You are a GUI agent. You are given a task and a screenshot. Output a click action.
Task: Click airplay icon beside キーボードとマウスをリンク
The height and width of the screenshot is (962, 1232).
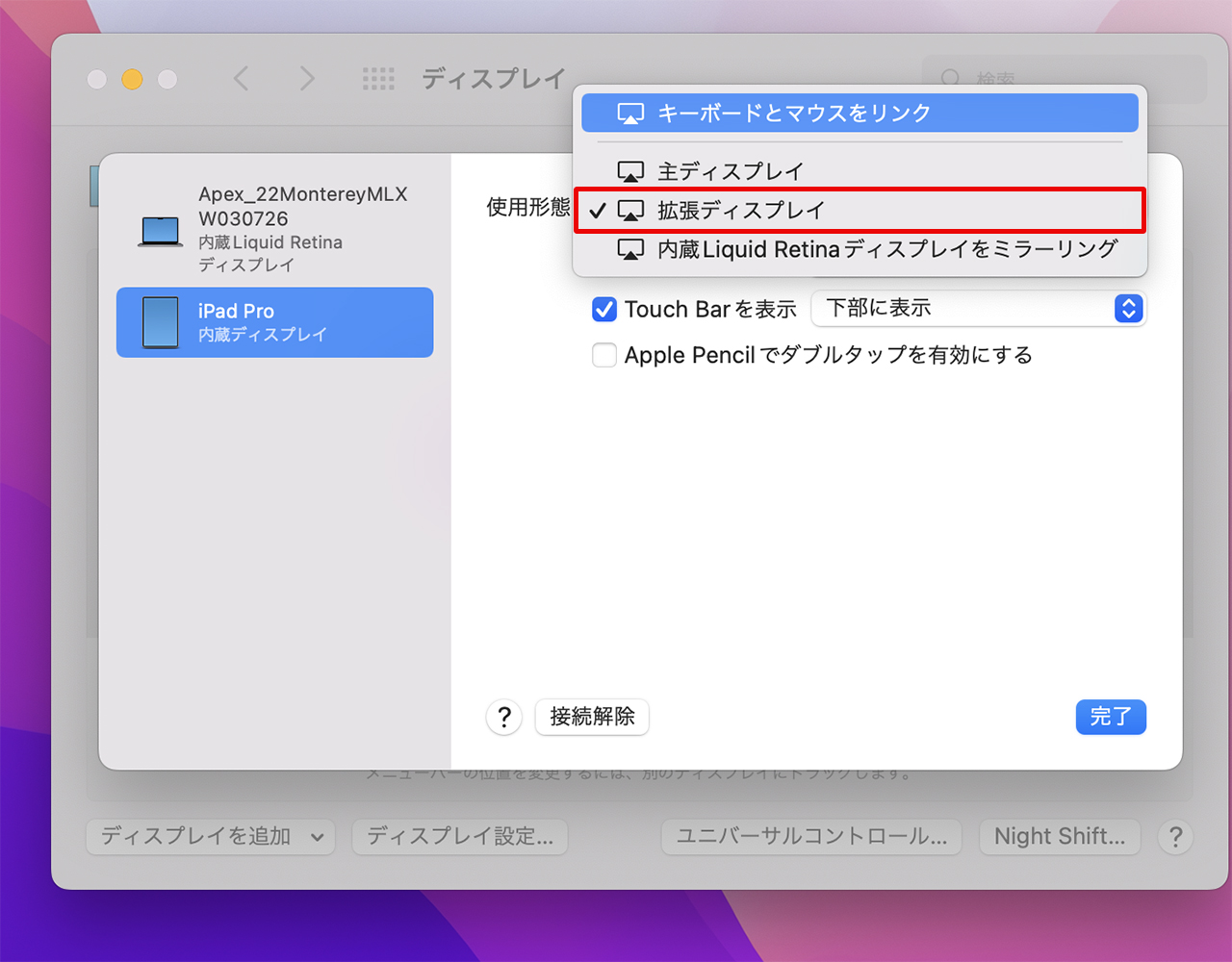coord(630,114)
